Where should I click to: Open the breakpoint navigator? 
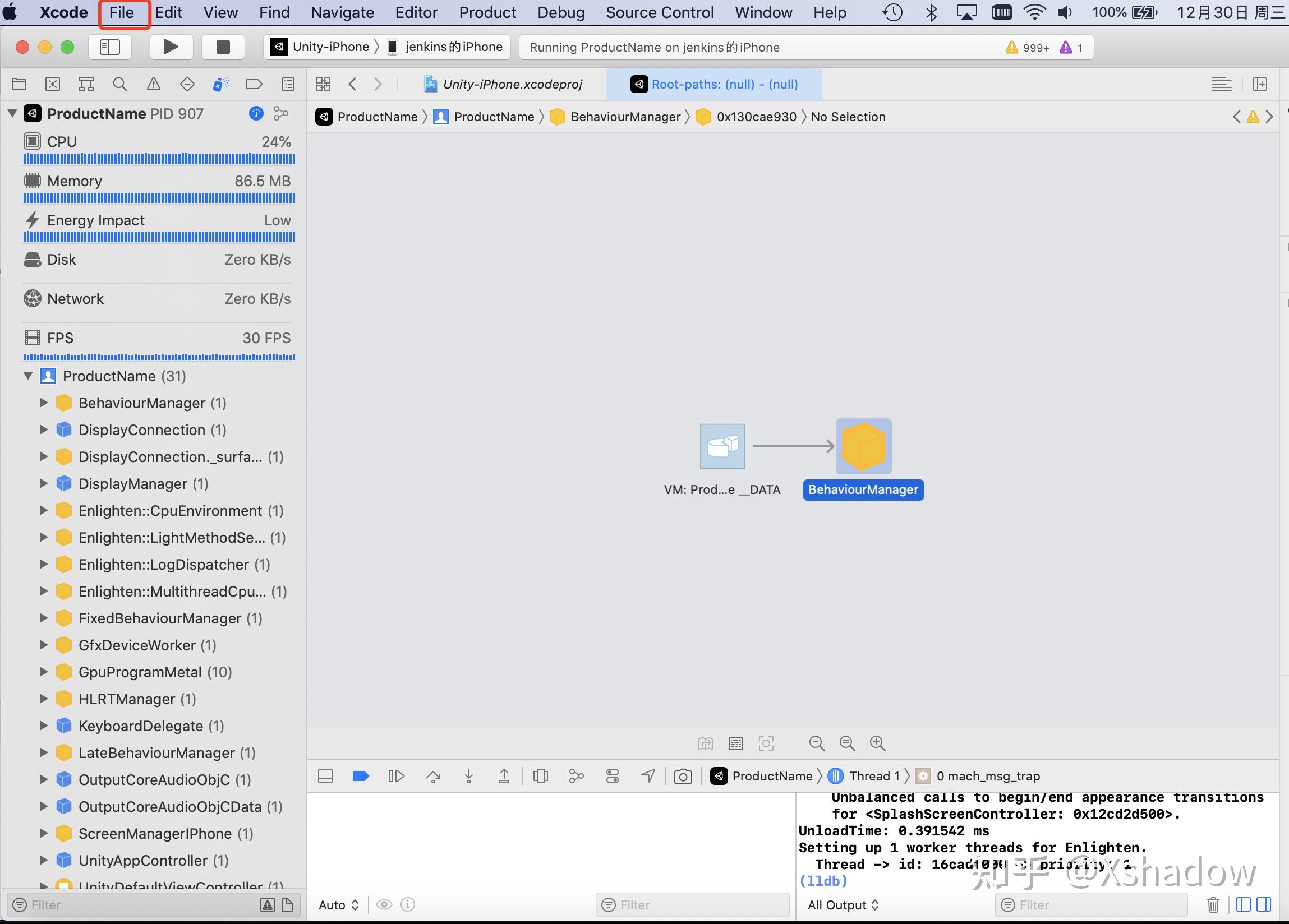pos(254,84)
